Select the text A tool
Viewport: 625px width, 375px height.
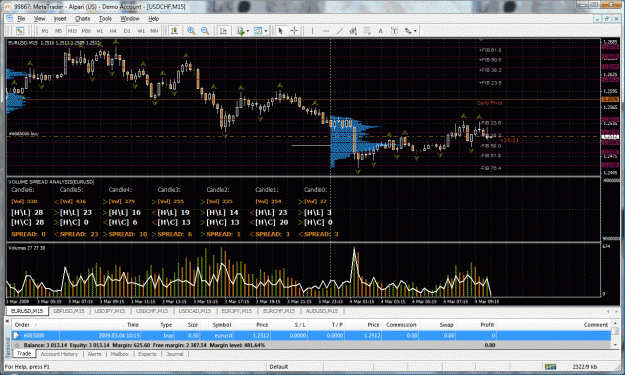[380, 31]
